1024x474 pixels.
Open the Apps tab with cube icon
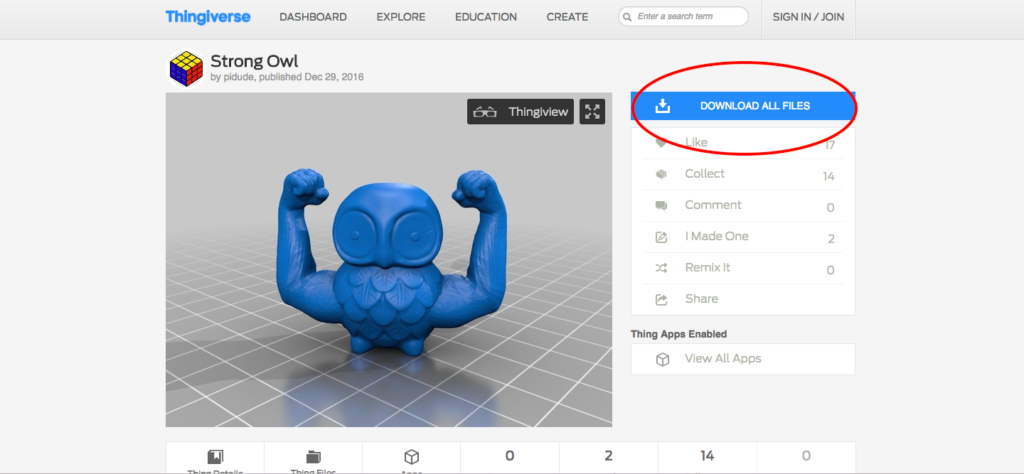411,458
